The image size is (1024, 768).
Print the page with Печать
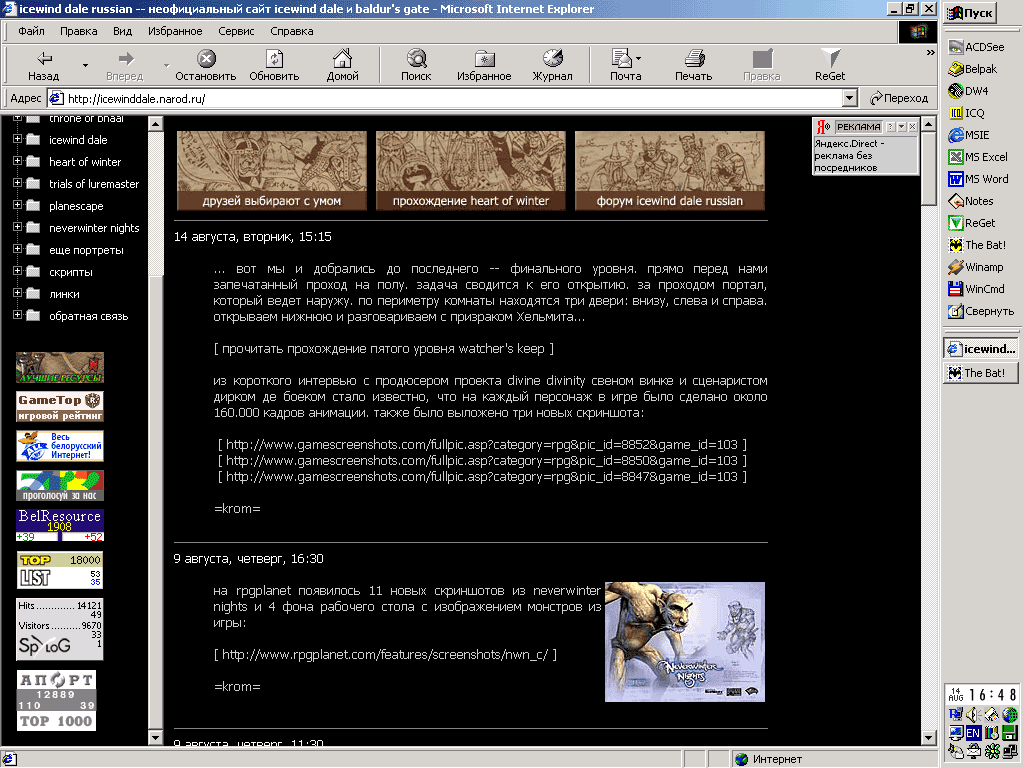pyautogui.click(x=694, y=66)
